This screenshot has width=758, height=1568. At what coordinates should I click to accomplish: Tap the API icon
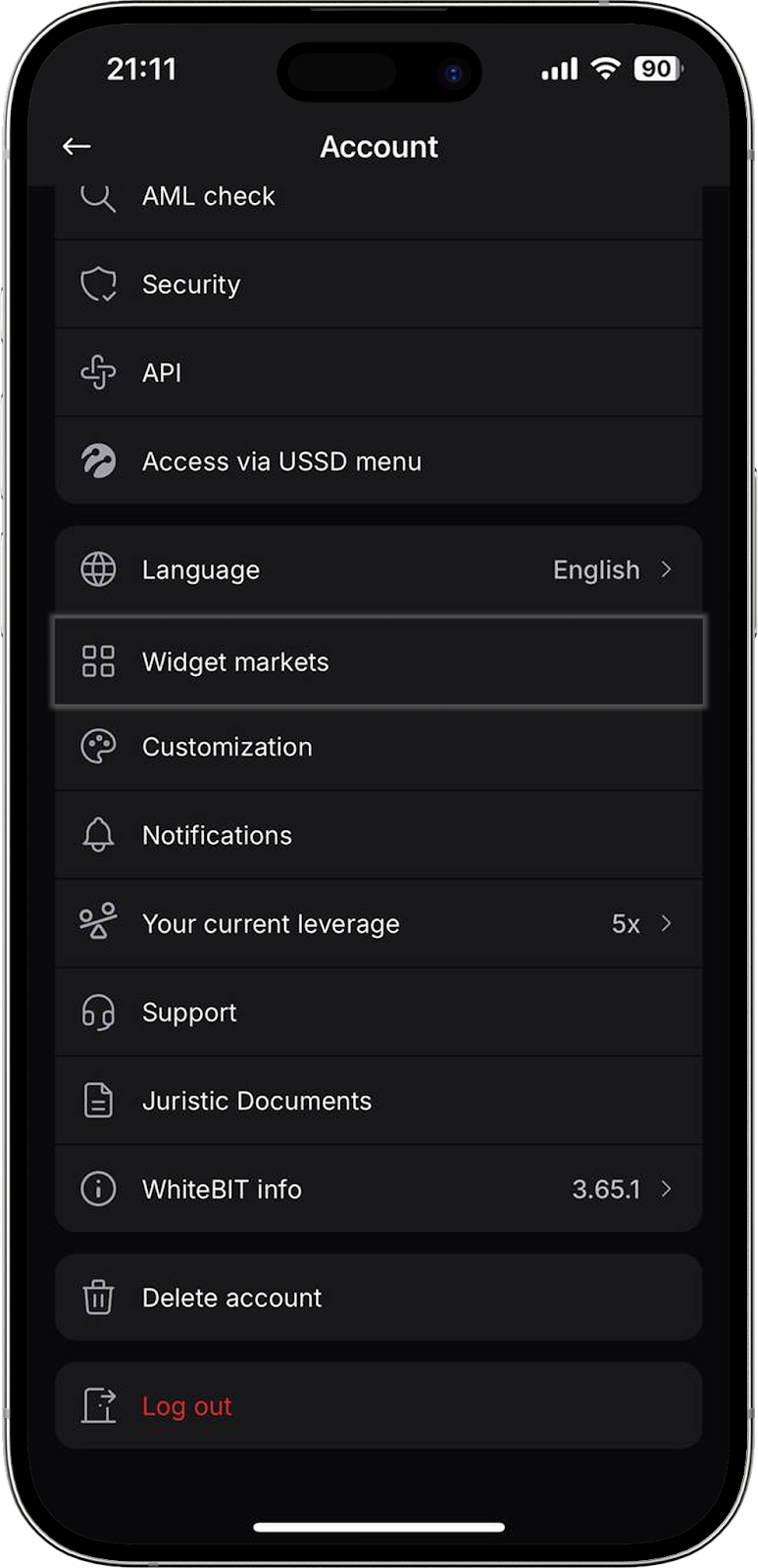[98, 372]
